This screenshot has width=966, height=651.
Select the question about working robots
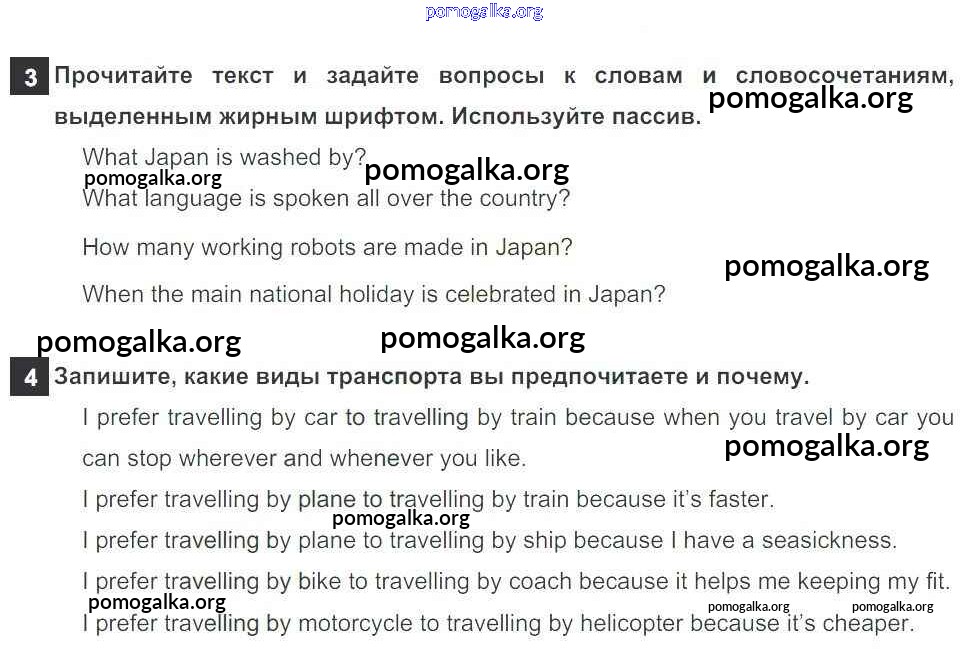[327, 247]
